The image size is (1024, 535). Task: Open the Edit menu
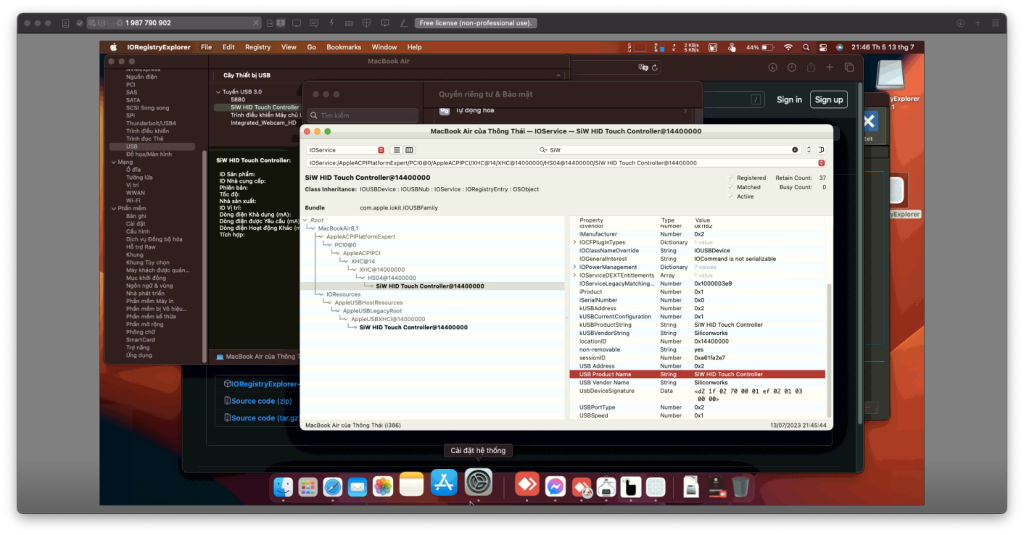point(228,47)
